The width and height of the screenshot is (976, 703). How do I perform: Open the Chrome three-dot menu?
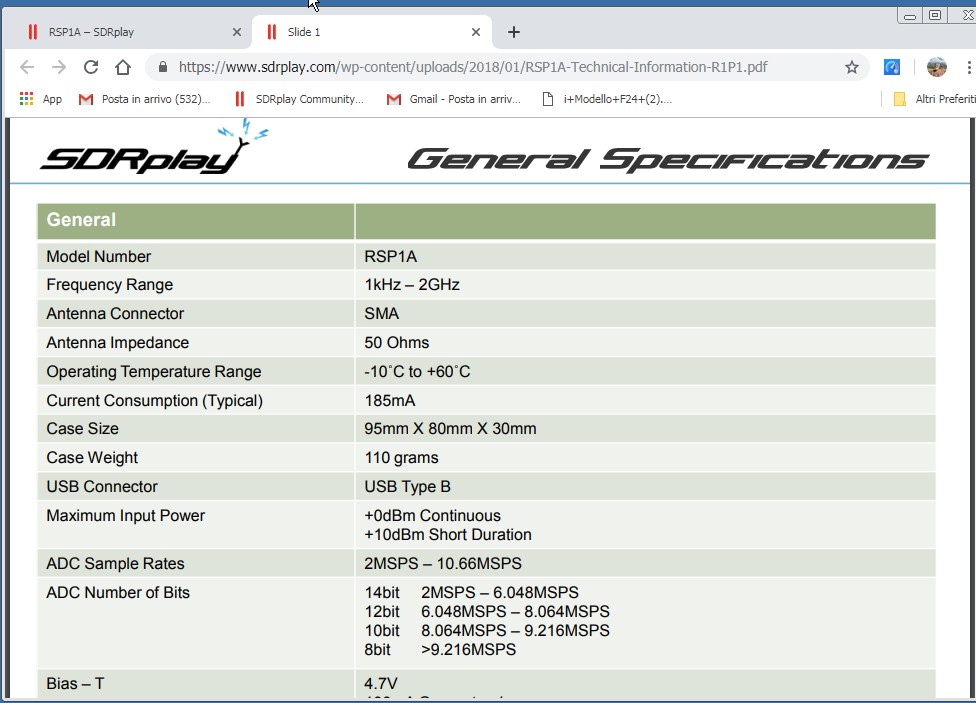969,67
